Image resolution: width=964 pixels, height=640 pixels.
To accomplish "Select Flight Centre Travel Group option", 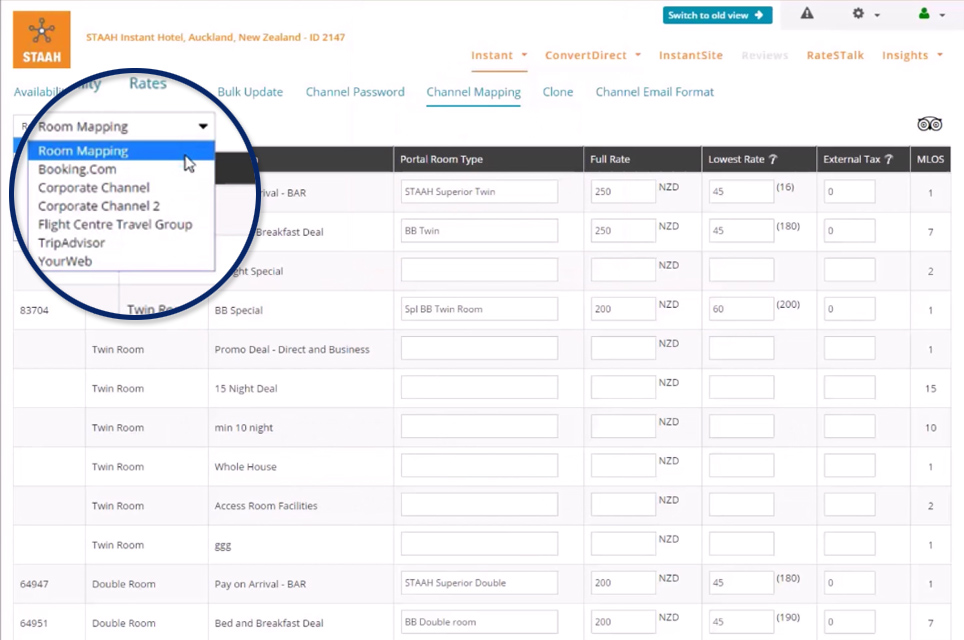I will click(x=121, y=224).
